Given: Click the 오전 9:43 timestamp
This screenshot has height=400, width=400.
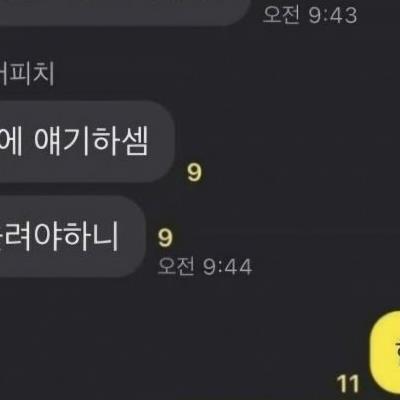Looking at the screenshot, I should 310,15.
